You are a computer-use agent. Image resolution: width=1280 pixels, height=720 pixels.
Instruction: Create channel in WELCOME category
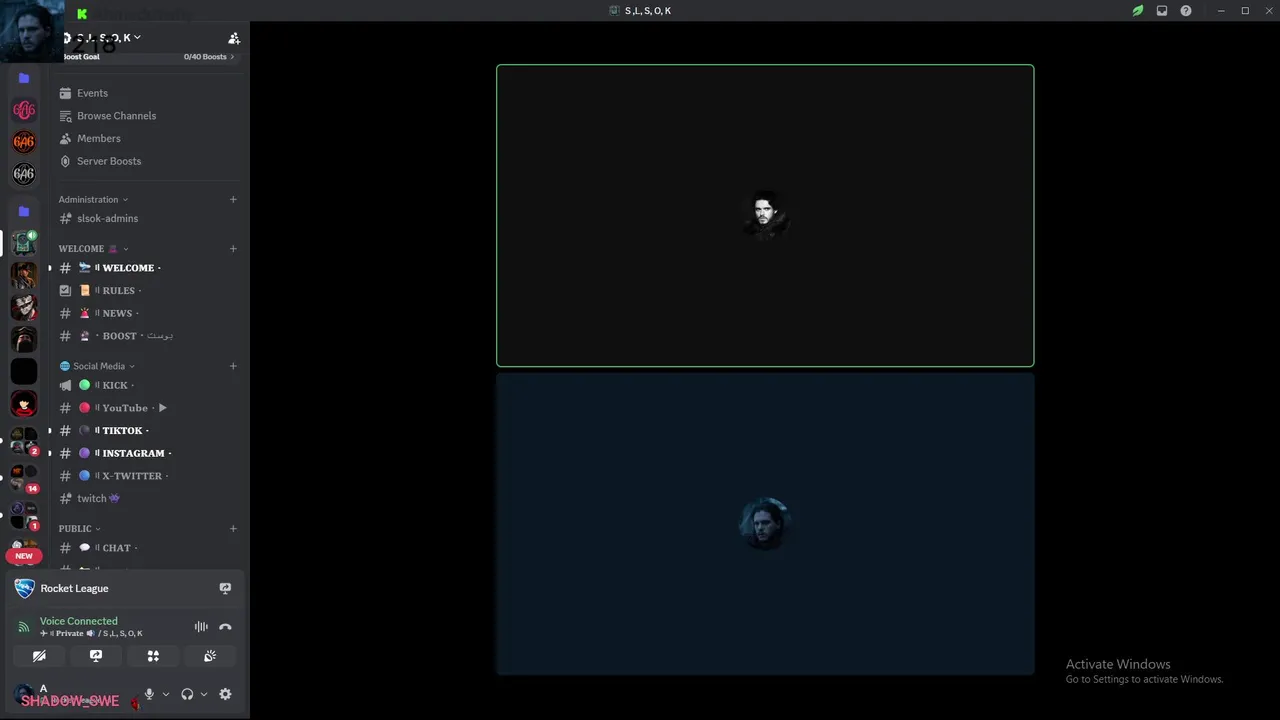click(x=233, y=248)
